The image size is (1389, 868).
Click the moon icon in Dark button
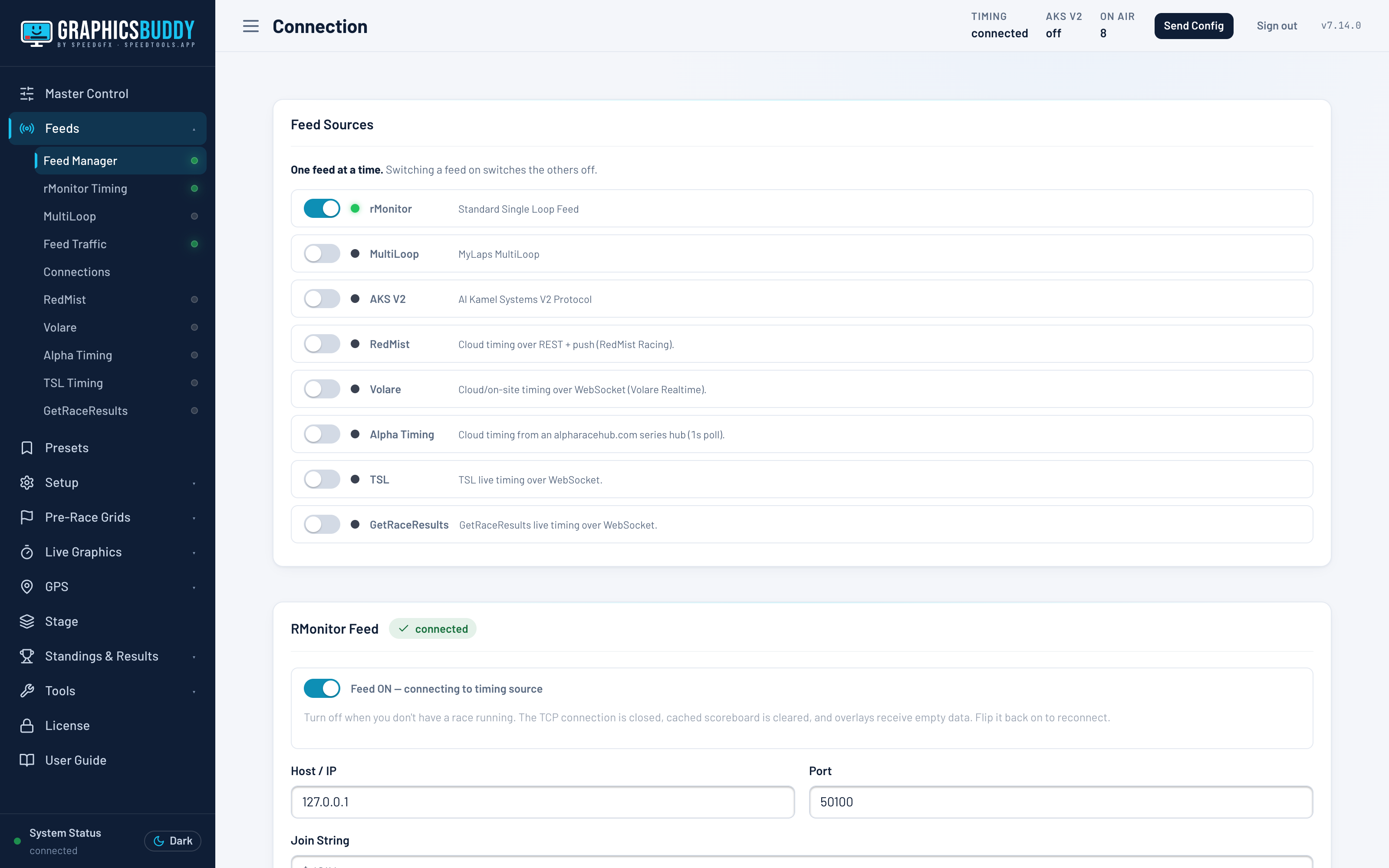[x=159, y=841]
